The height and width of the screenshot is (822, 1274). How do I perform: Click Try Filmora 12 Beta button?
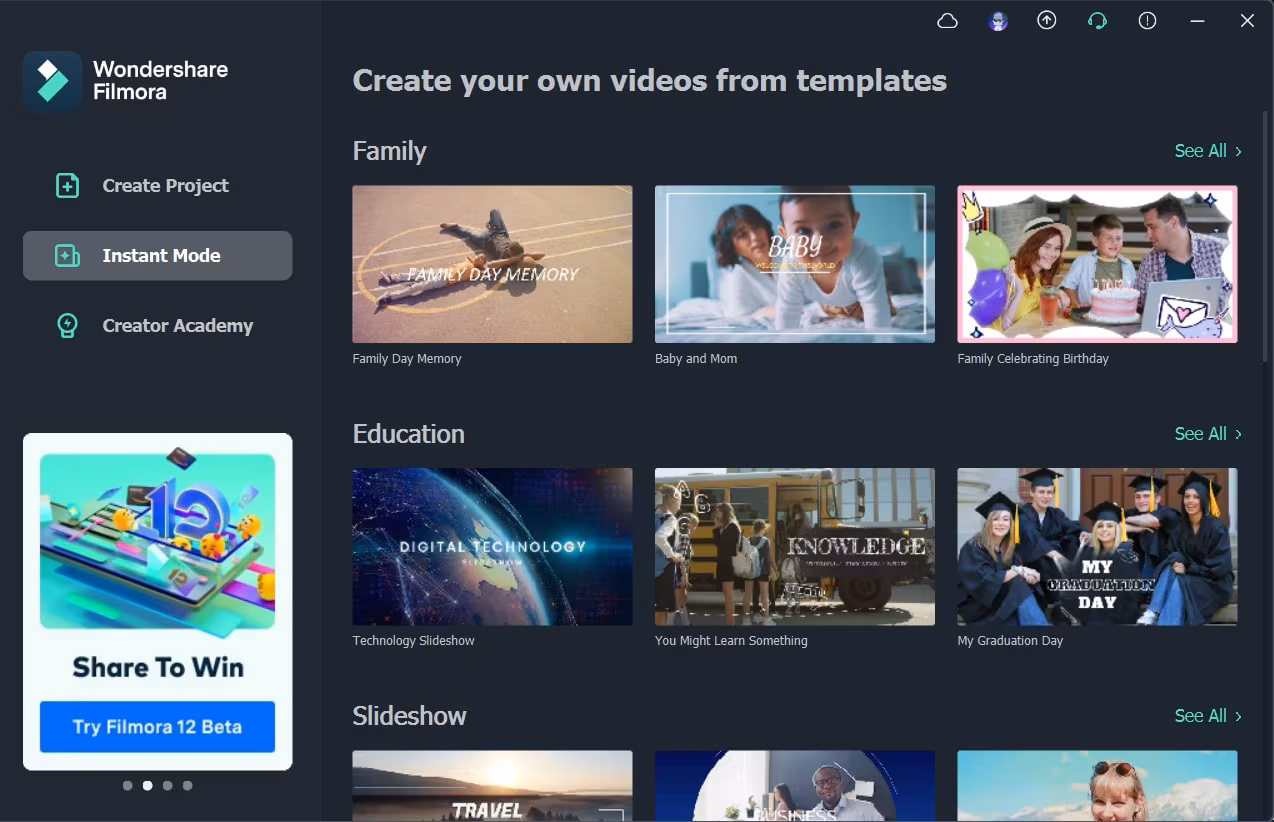(157, 727)
